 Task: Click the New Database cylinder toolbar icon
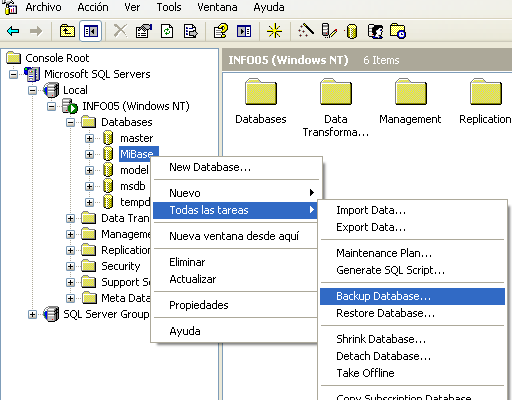(x=352, y=32)
